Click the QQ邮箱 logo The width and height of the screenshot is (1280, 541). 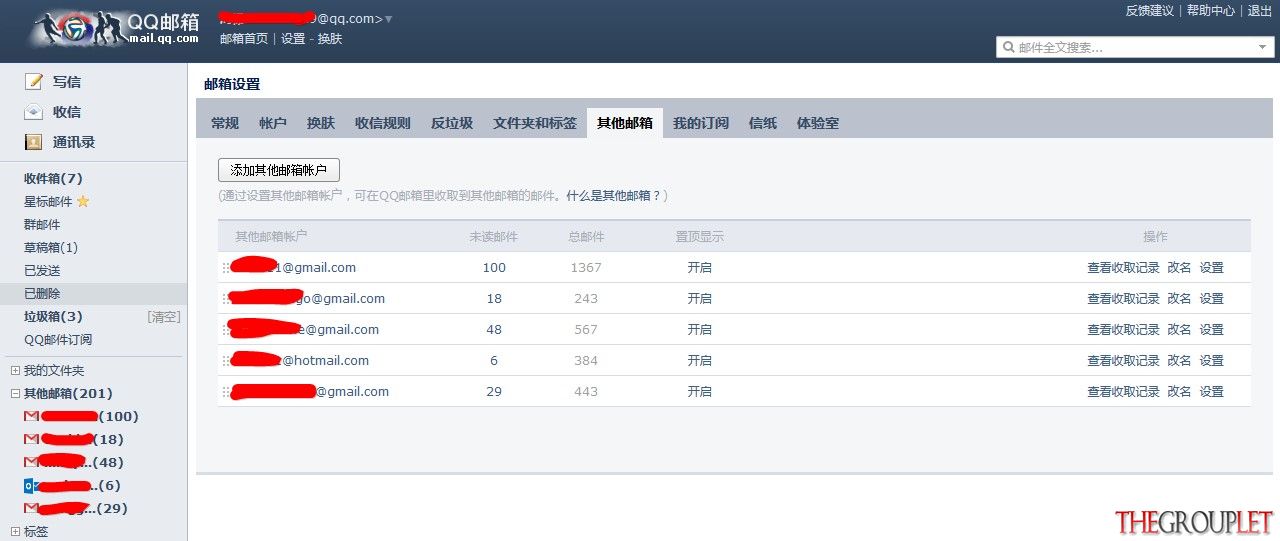(x=115, y=30)
